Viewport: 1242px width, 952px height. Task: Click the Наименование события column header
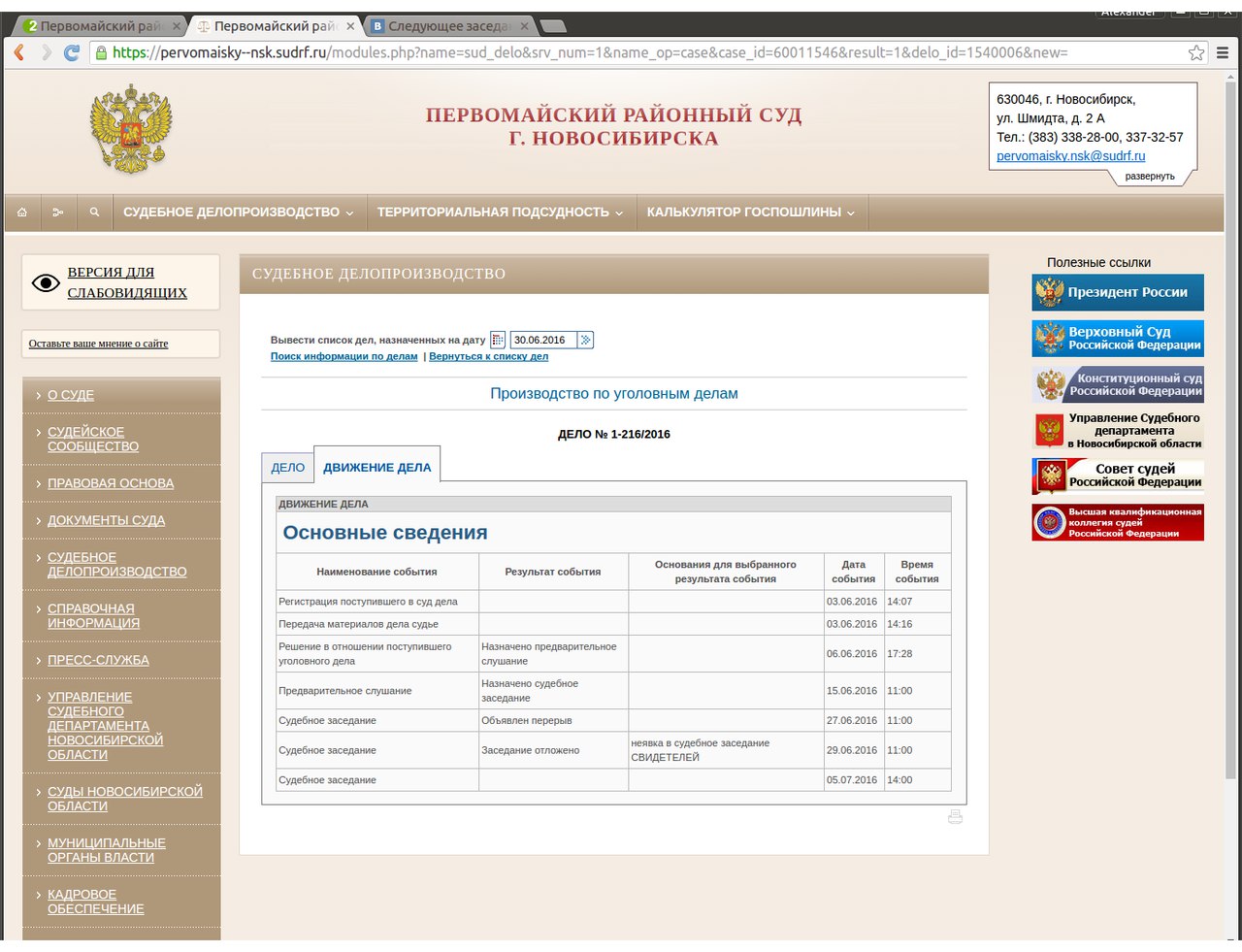[377, 572]
